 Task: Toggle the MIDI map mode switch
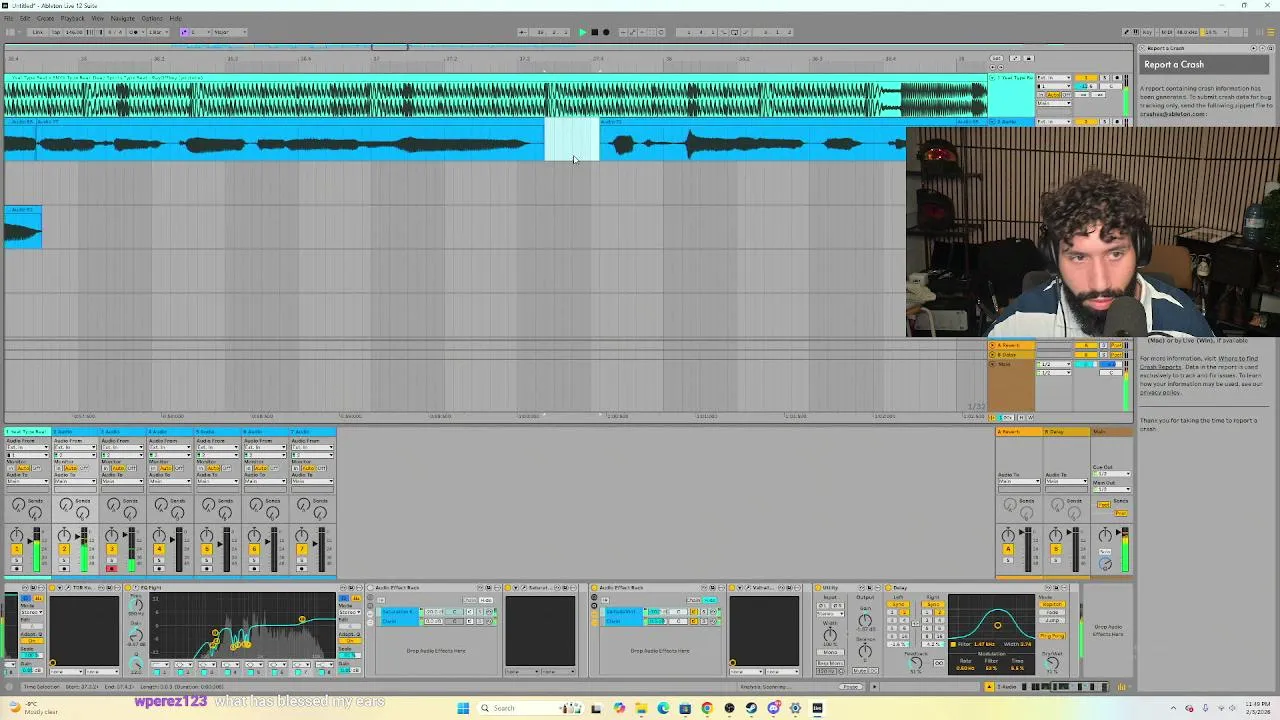pos(1169,32)
